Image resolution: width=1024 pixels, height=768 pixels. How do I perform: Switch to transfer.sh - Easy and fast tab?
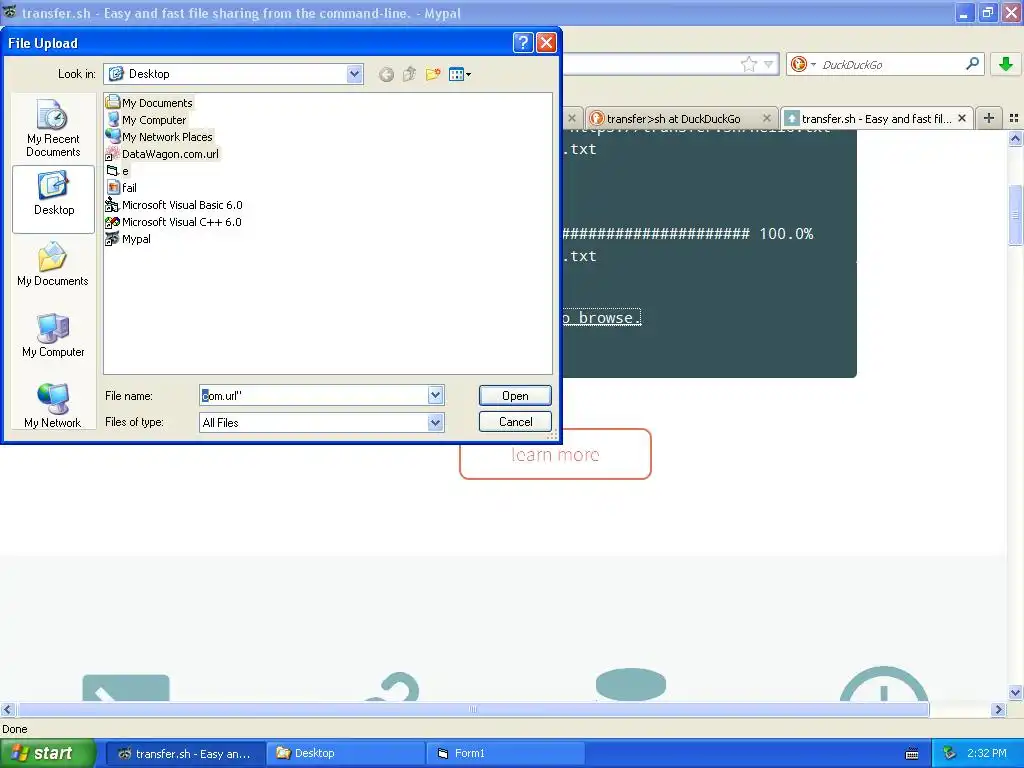pos(876,119)
